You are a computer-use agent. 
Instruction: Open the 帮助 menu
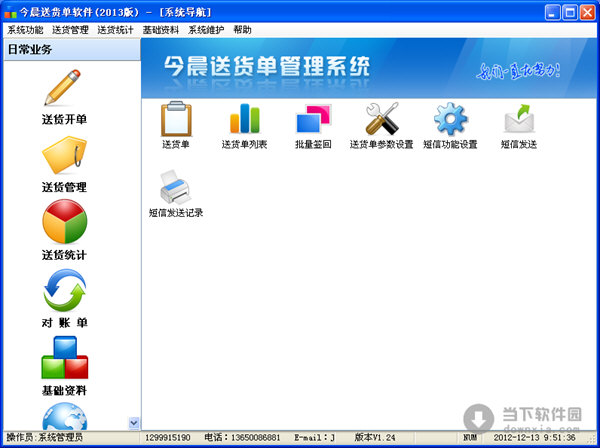point(242,30)
